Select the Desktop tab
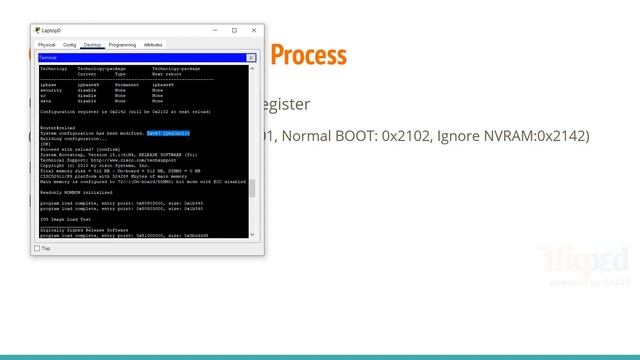 [x=92, y=45]
